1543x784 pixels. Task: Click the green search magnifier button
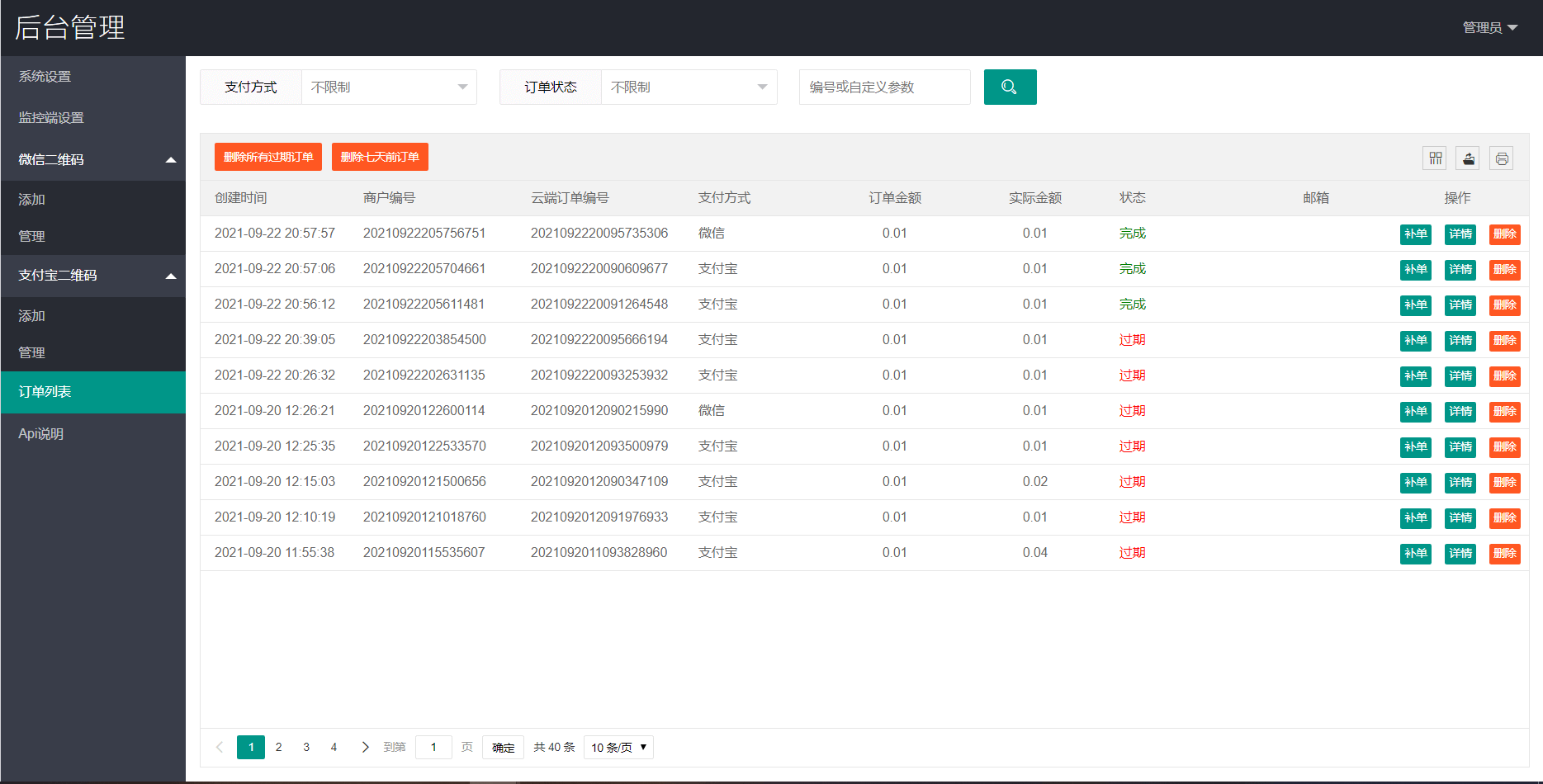pos(1010,87)
